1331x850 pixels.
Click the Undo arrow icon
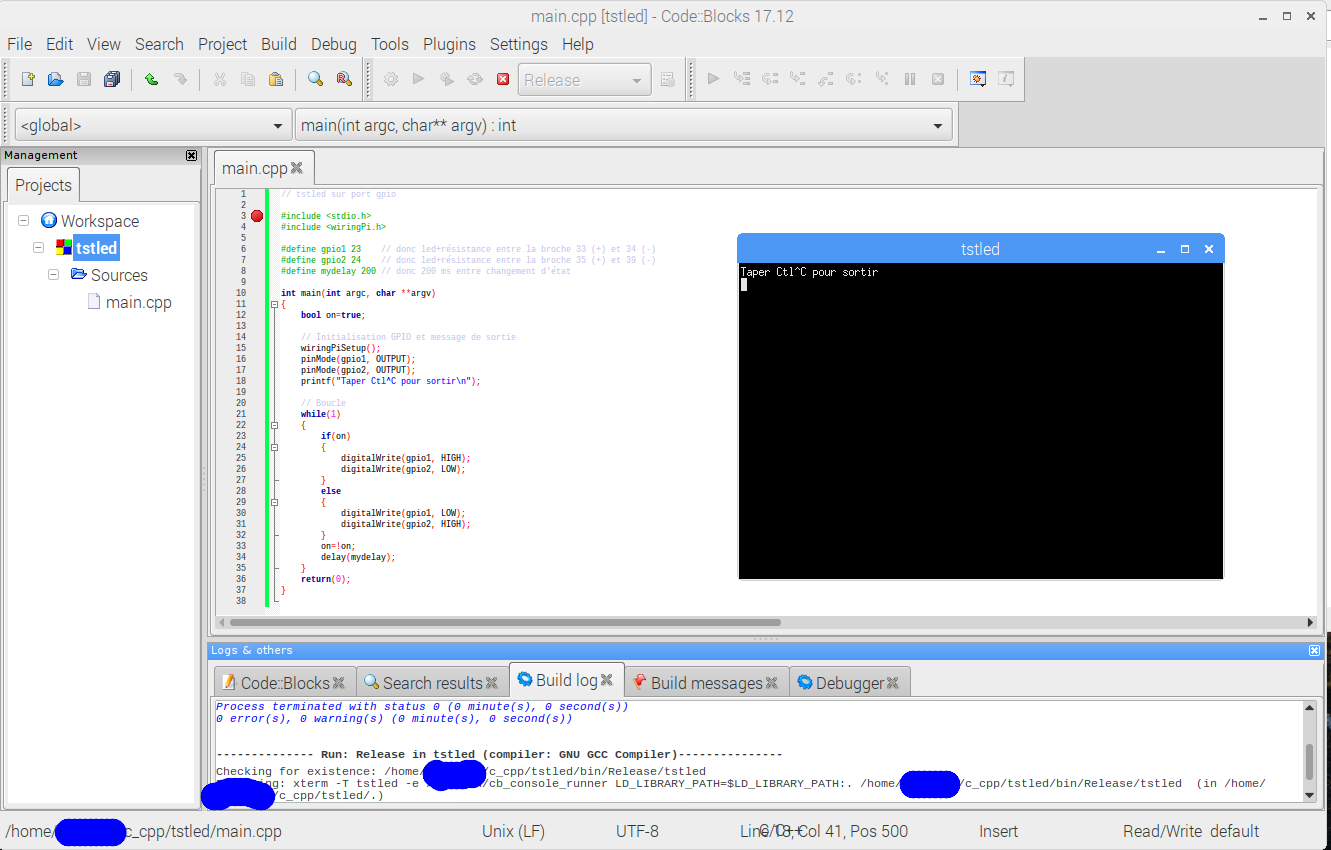[x=151, y=80]
